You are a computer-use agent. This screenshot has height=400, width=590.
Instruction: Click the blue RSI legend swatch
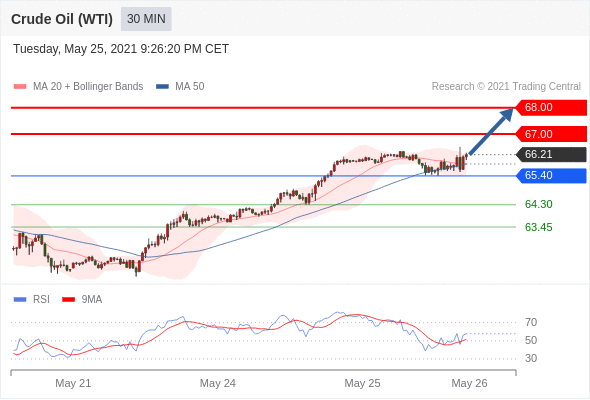(x=20, y=300)
